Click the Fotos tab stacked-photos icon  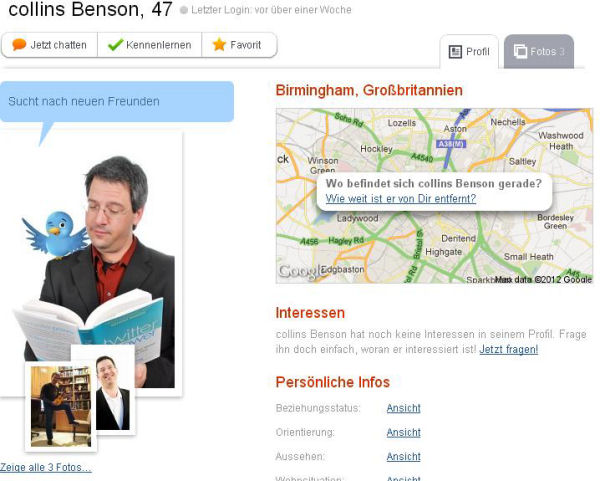pyautogui.click(x=520, y=51)
